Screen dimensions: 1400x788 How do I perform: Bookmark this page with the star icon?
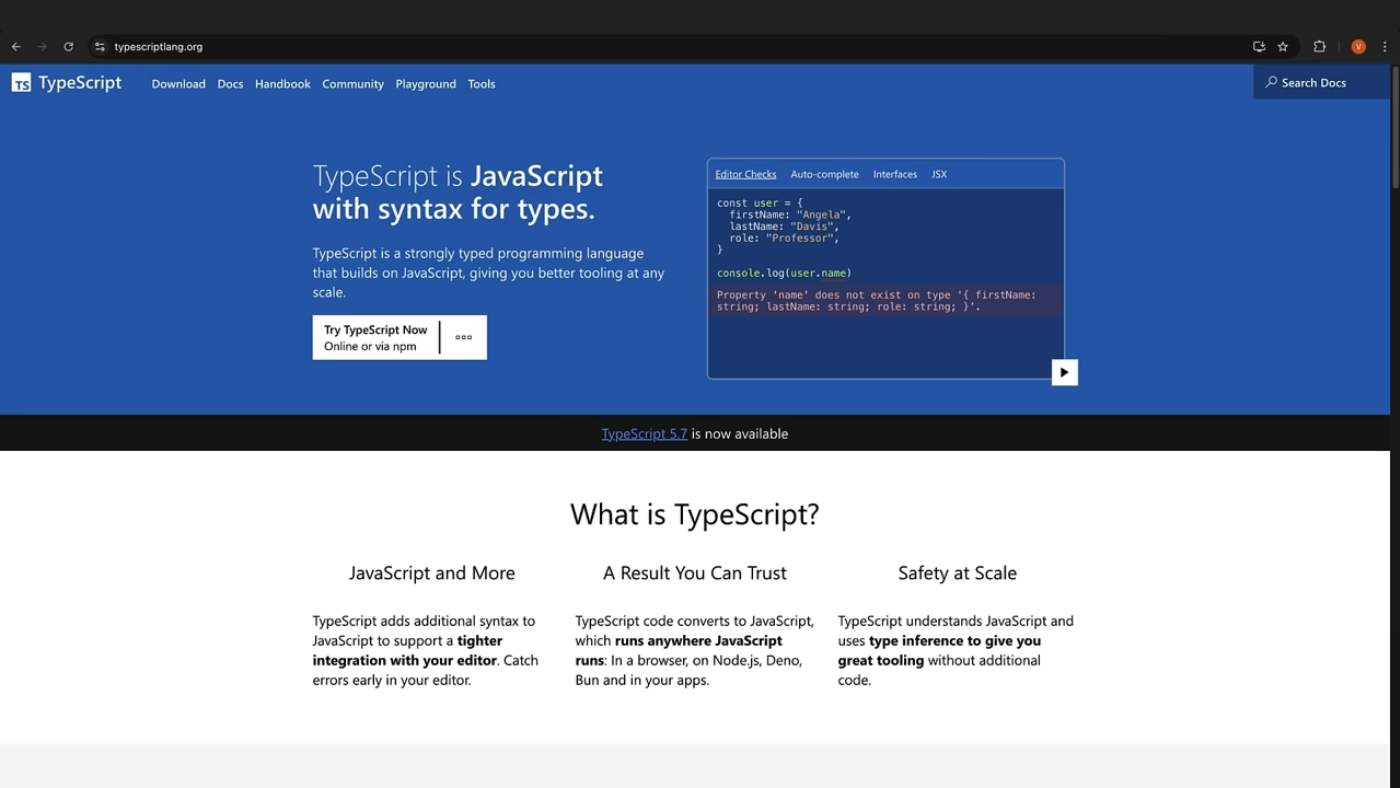pyautogui.click(x=1283, y=47)
